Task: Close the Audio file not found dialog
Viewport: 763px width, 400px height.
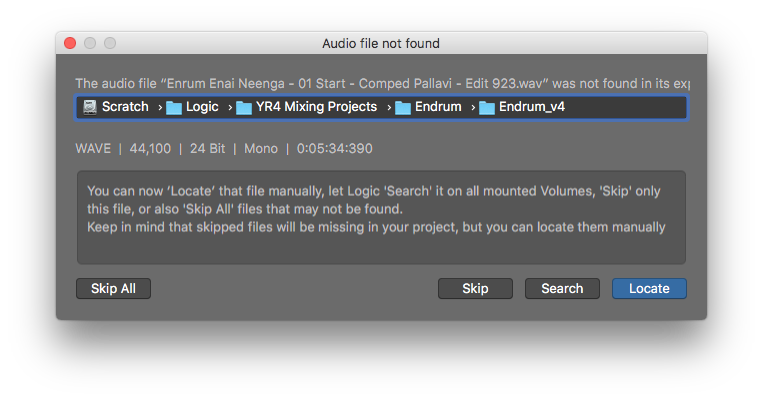Action: pyautogui.click(x=70, y=43)
